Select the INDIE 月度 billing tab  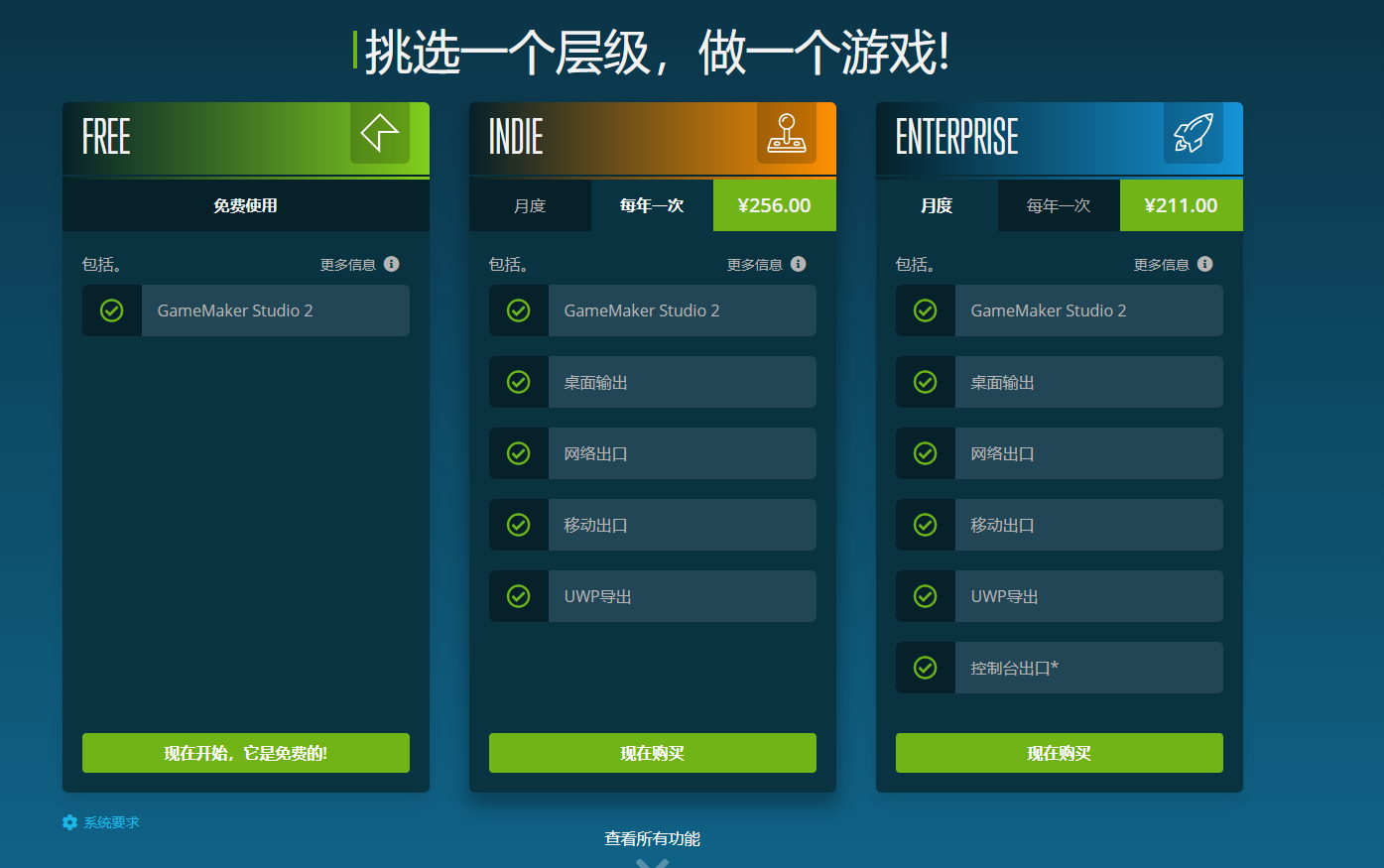click(530, 205)
